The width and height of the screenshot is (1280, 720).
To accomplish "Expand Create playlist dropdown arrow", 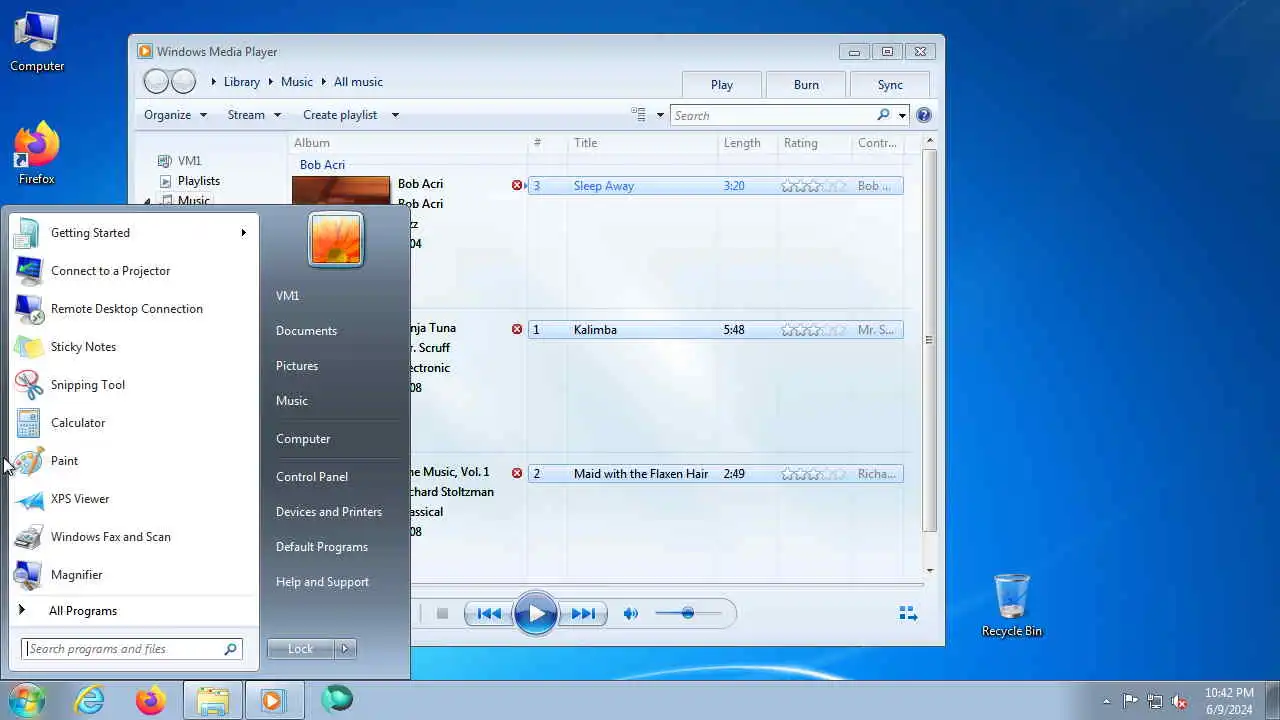I will (395, 115).
